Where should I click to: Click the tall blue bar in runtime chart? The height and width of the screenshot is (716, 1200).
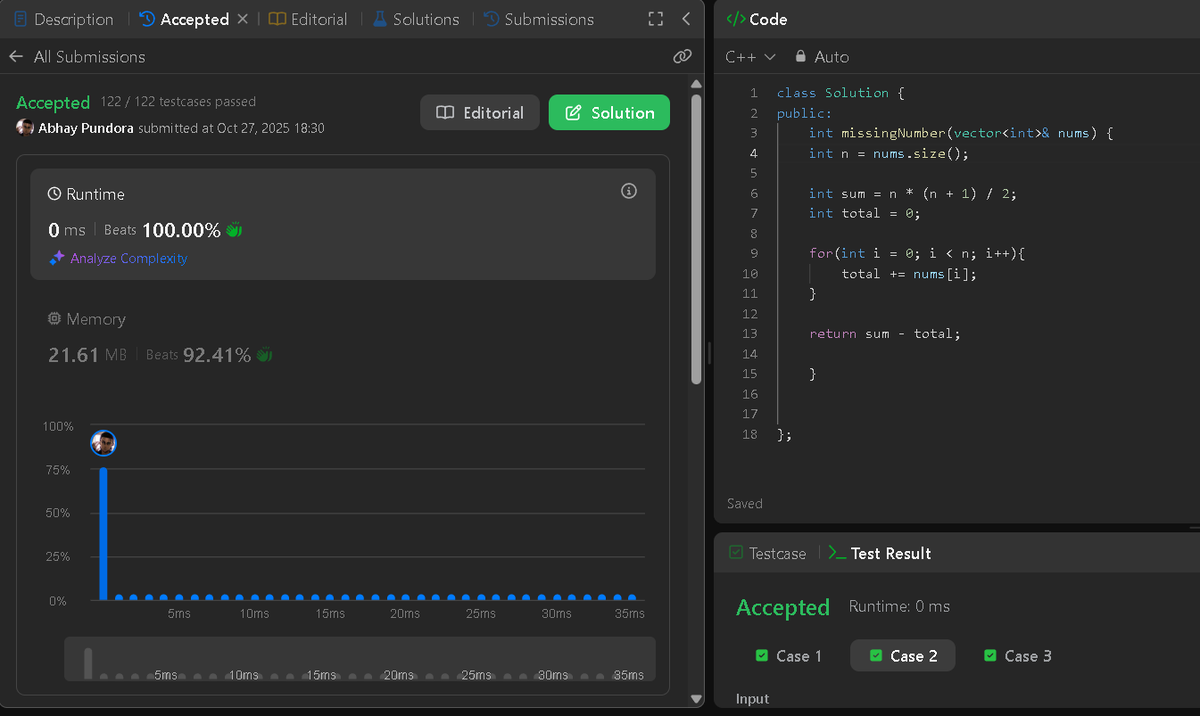coord(103,532)
